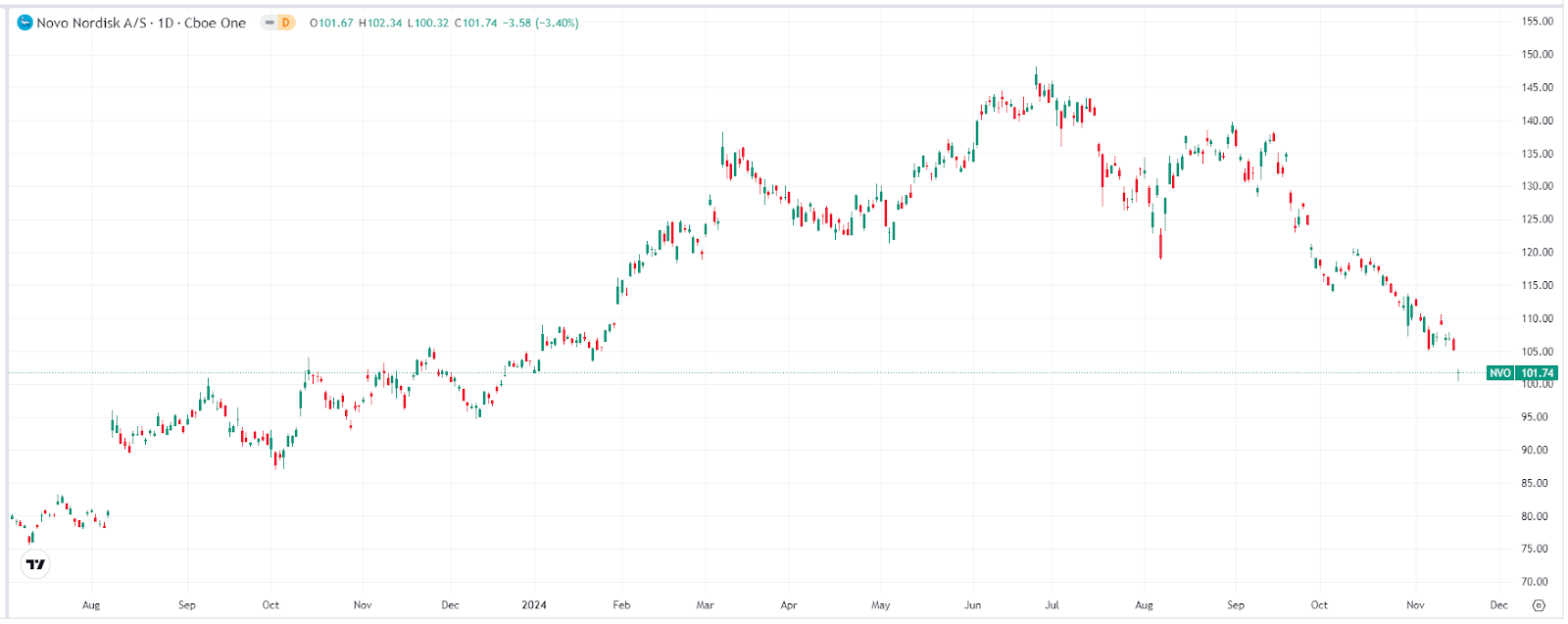Click the high value H102.34
The height and width of the screenshot is (624, 1568).
coord(380,23)
